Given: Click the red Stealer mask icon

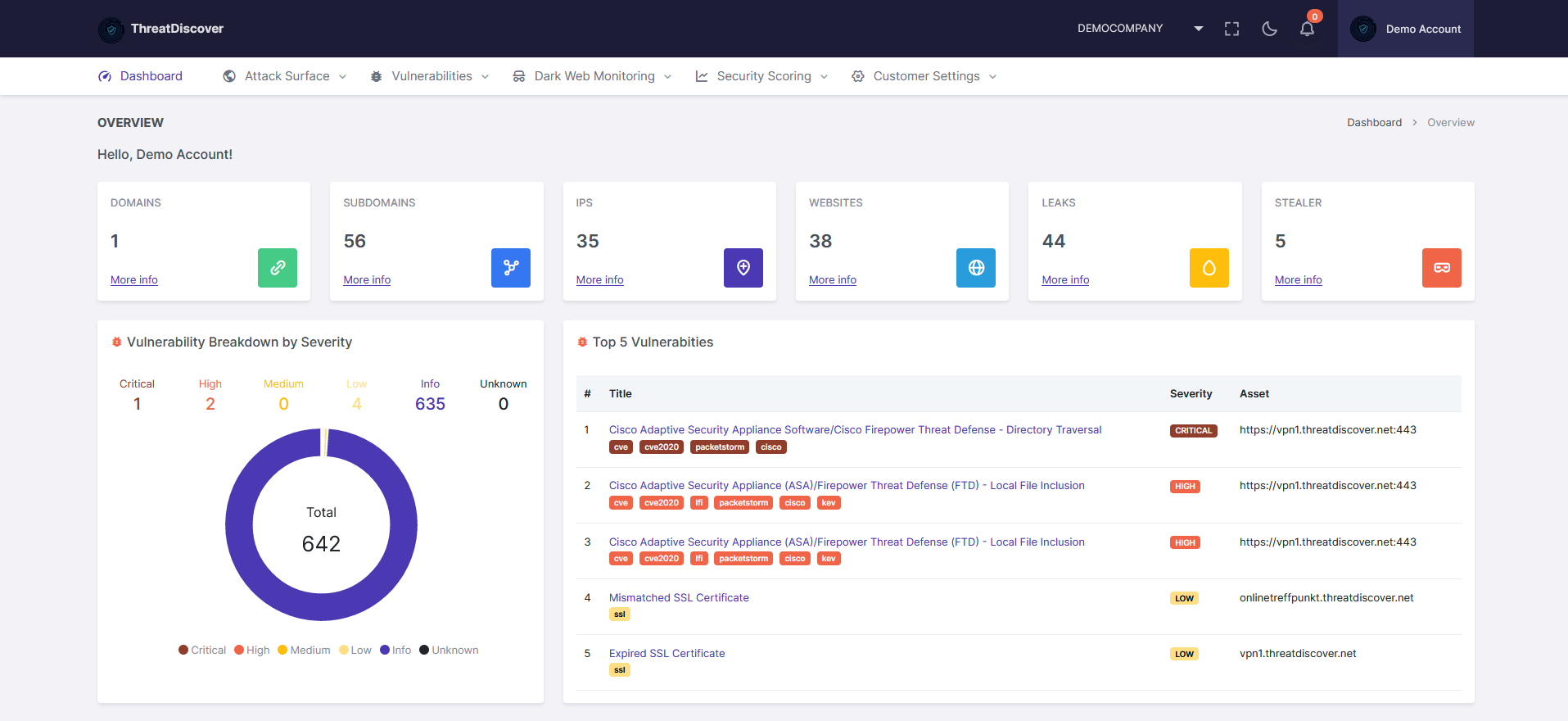Looking at the screenshot, I should pyautogui.click(x=1442, y=268).
